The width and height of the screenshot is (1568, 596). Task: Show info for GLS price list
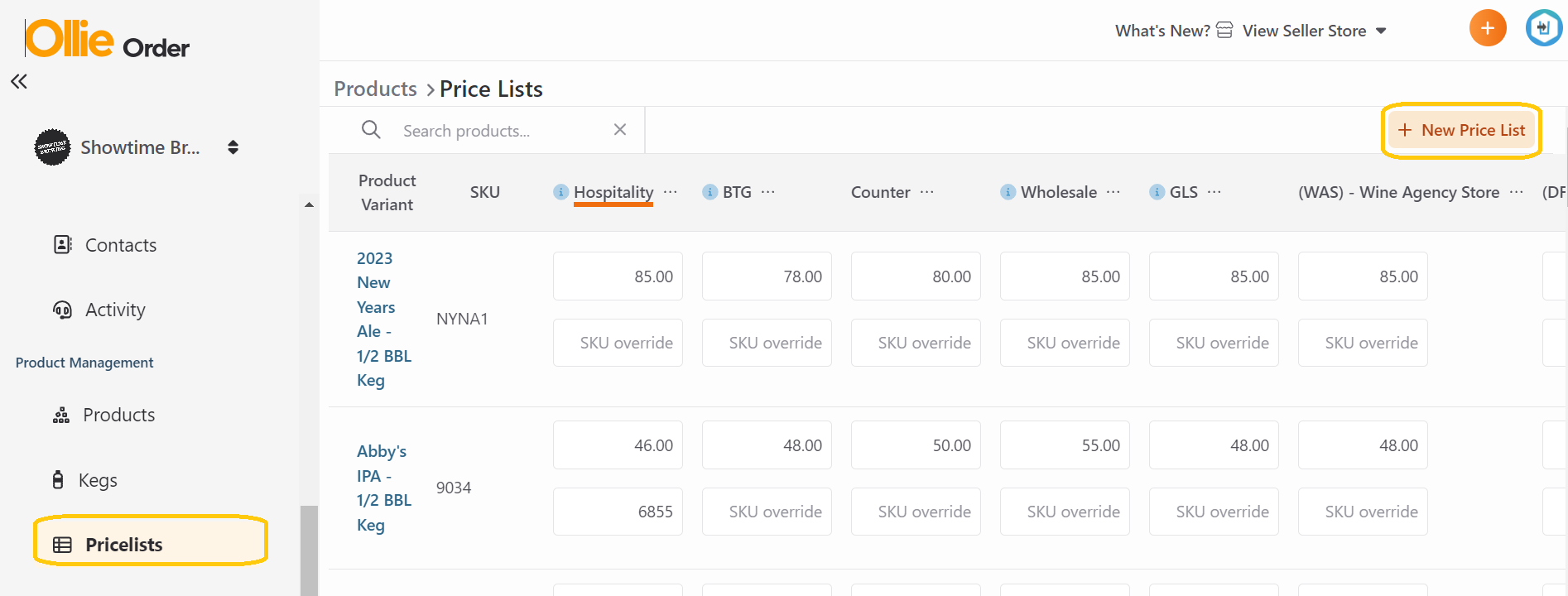(1157, 192)
